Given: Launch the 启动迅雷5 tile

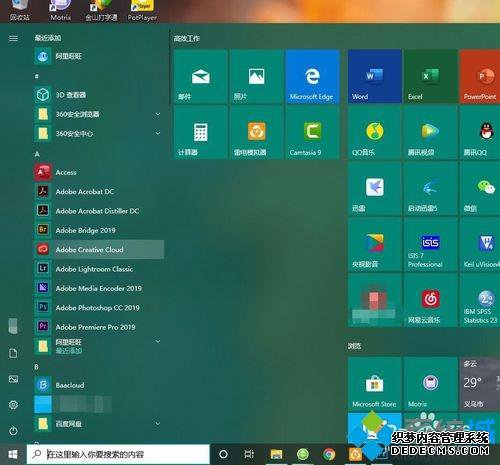Looking at the screenshot, I should (430, 188).
